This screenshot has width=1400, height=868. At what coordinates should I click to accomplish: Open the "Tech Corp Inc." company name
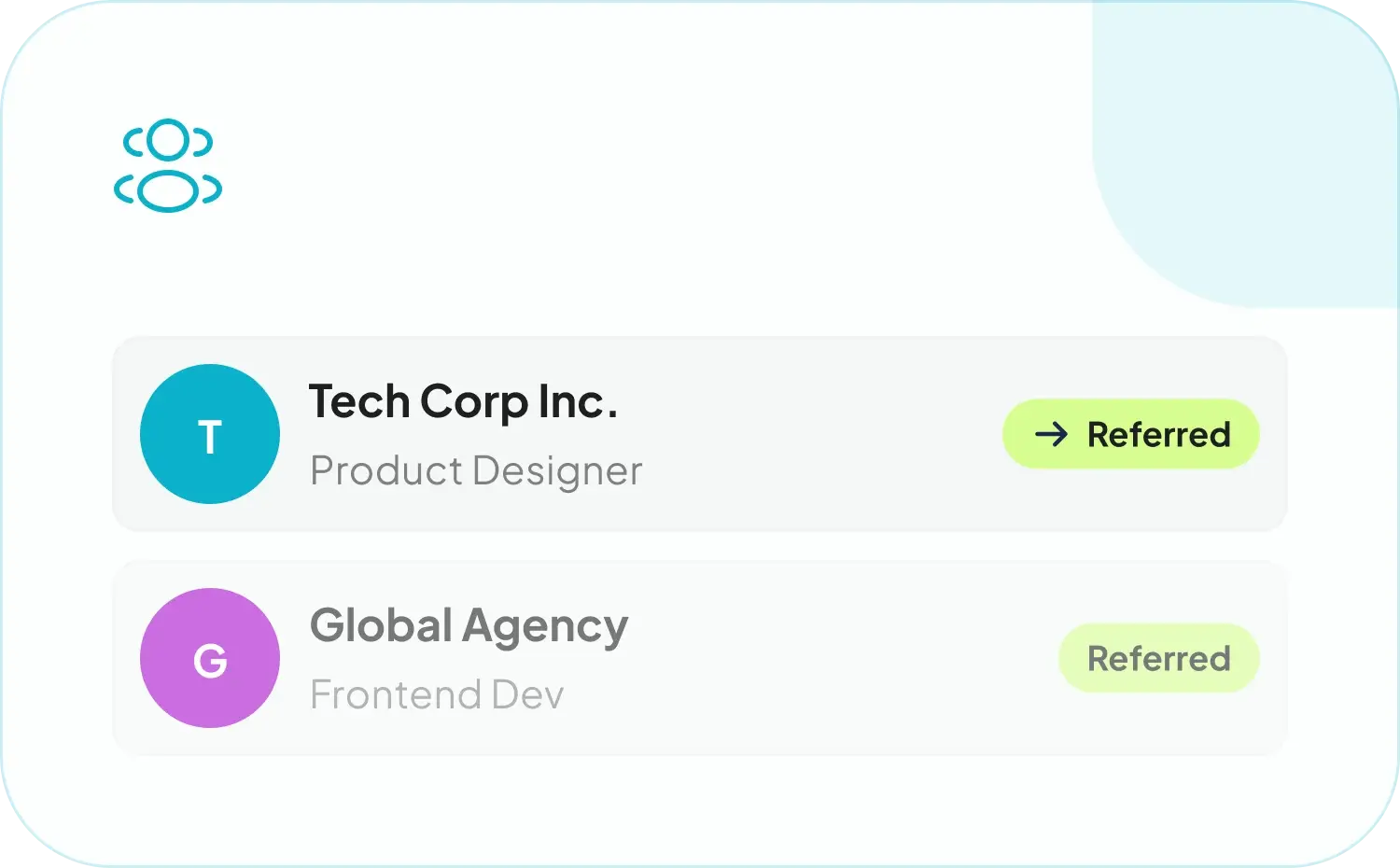463,402
